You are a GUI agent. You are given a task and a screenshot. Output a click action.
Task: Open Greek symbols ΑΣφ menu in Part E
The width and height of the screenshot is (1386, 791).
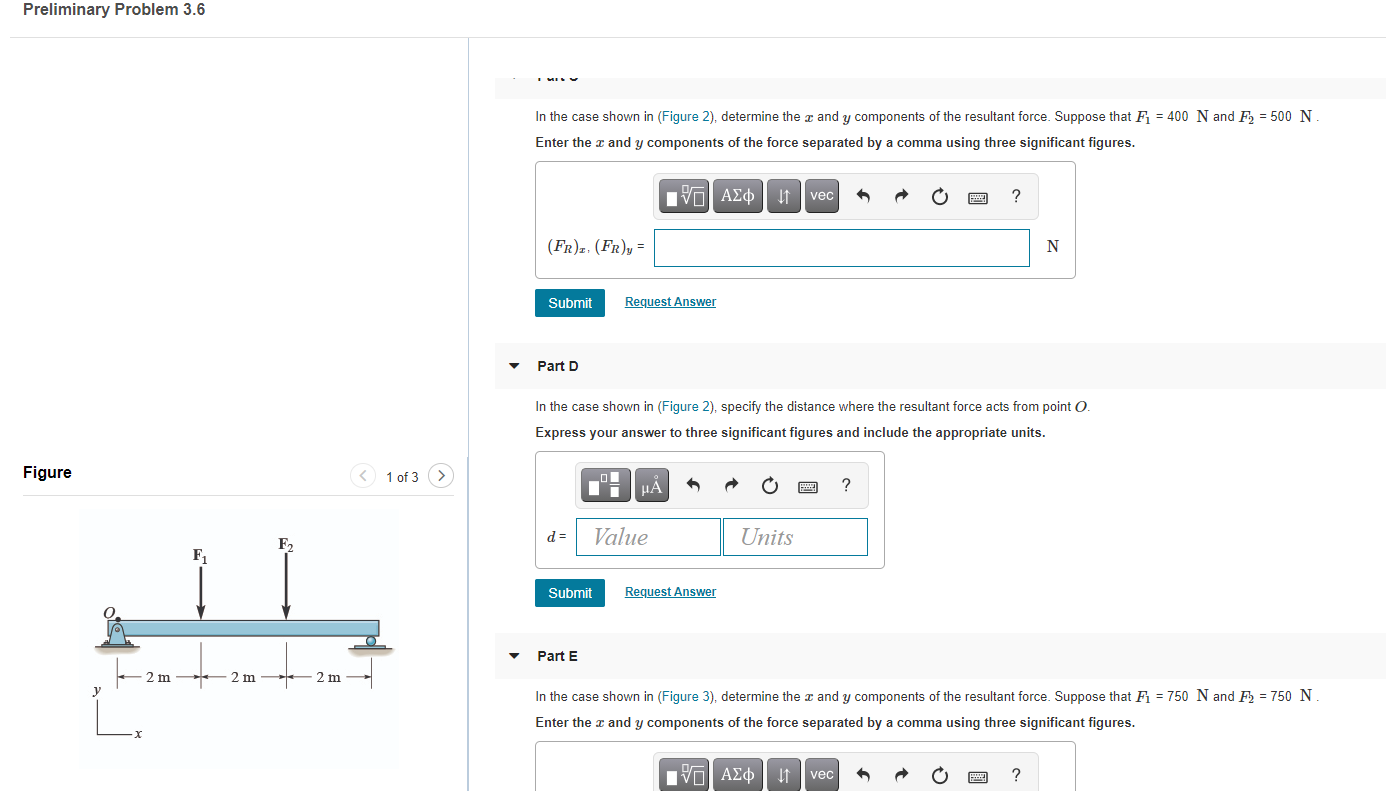point(737,775)
